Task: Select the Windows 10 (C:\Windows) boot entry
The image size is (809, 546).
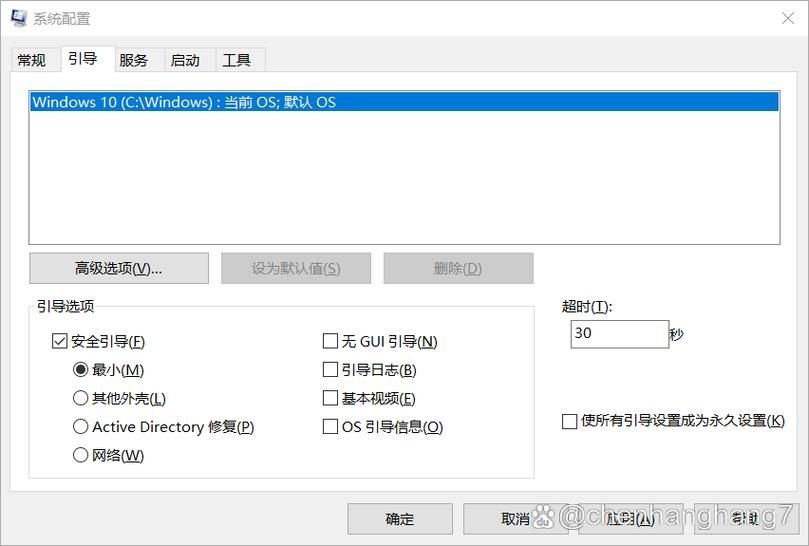Action: [404, 102]
